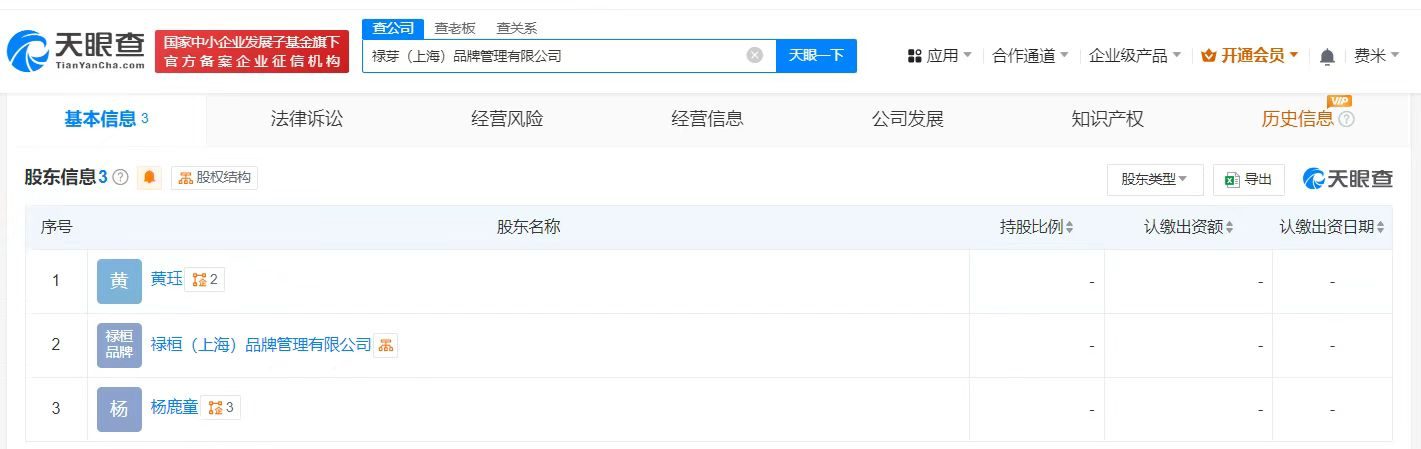
Task: Open shareholder link 杨鹿童
Action: tap(175, 408)
